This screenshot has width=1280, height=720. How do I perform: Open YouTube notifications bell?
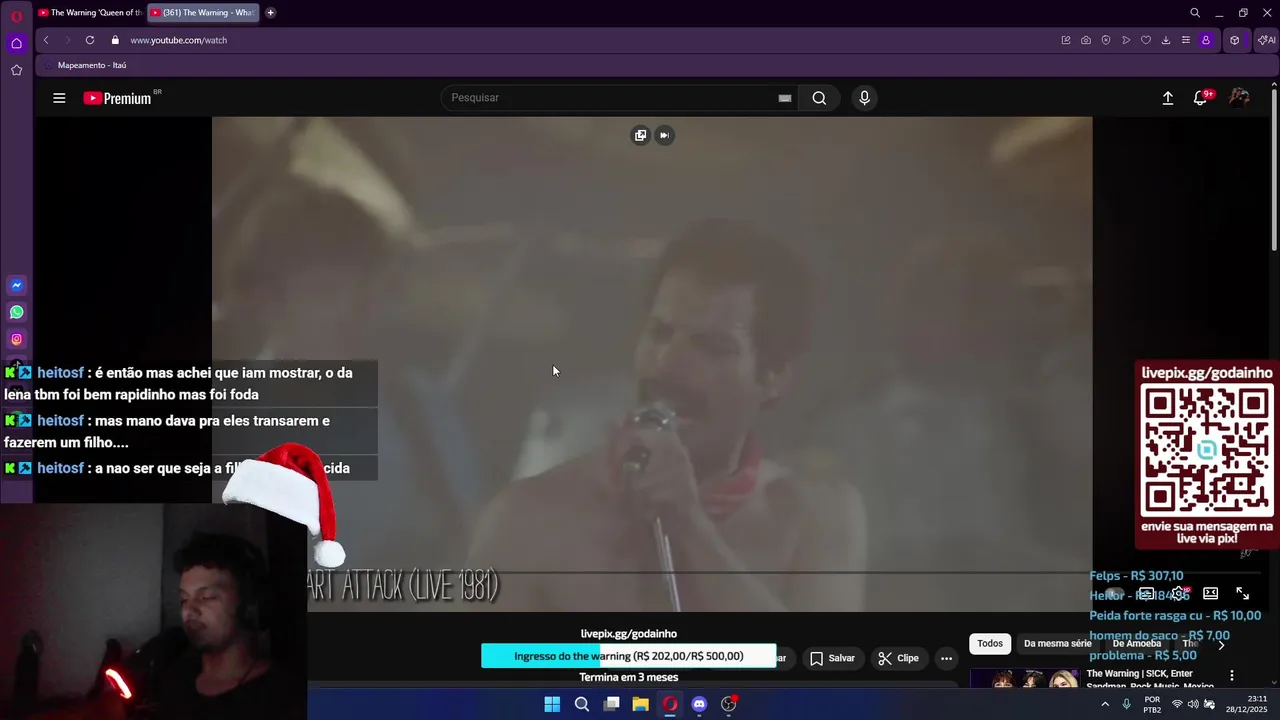tap(1201, 98)
